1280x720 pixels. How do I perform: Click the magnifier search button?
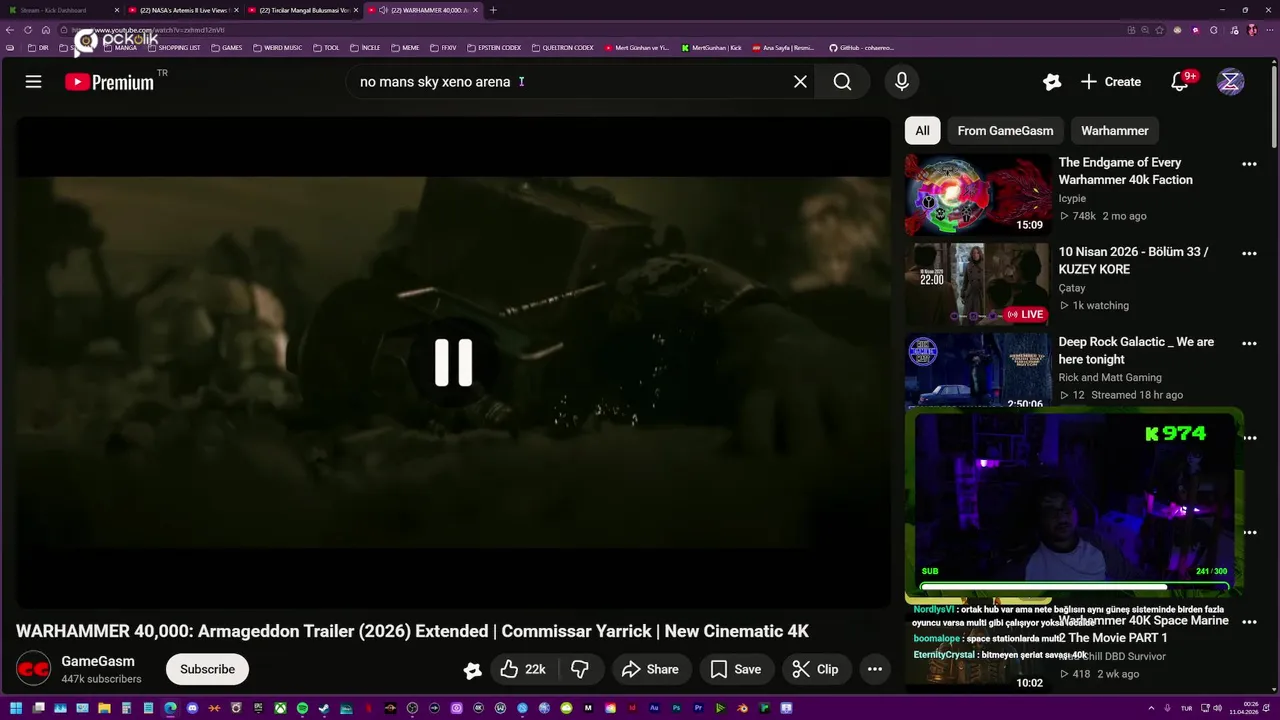[x=842, y=82]
